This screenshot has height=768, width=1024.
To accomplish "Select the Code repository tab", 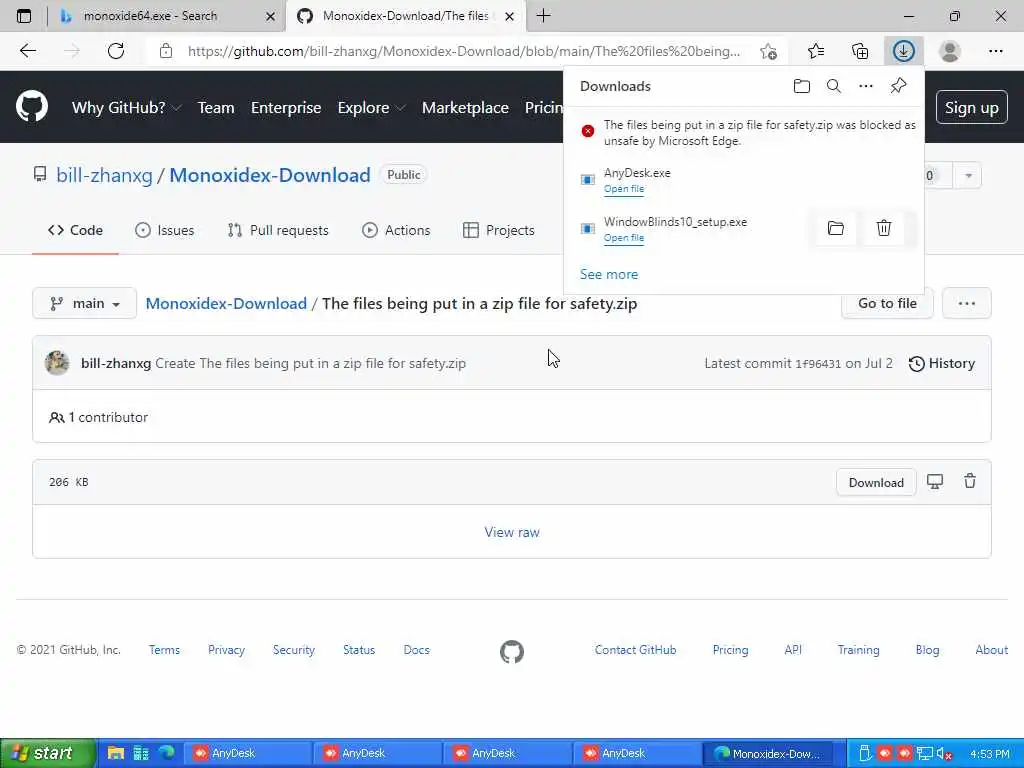I will 75,230.
